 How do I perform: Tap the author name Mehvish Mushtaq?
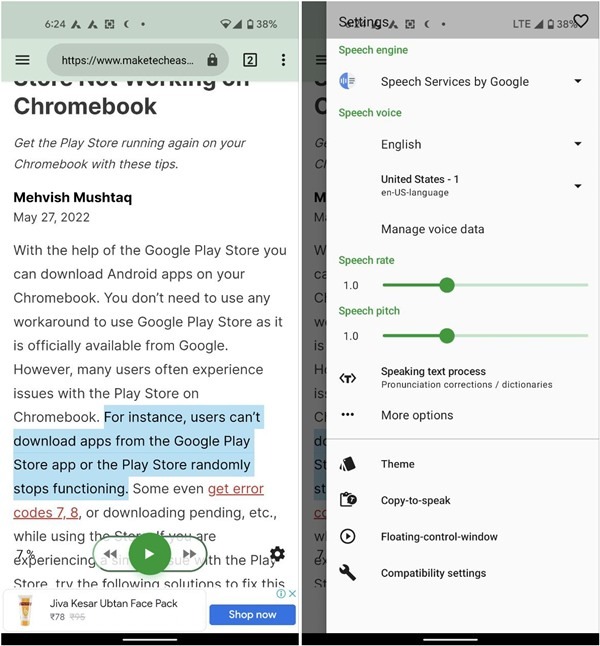[x=73, y=197]
